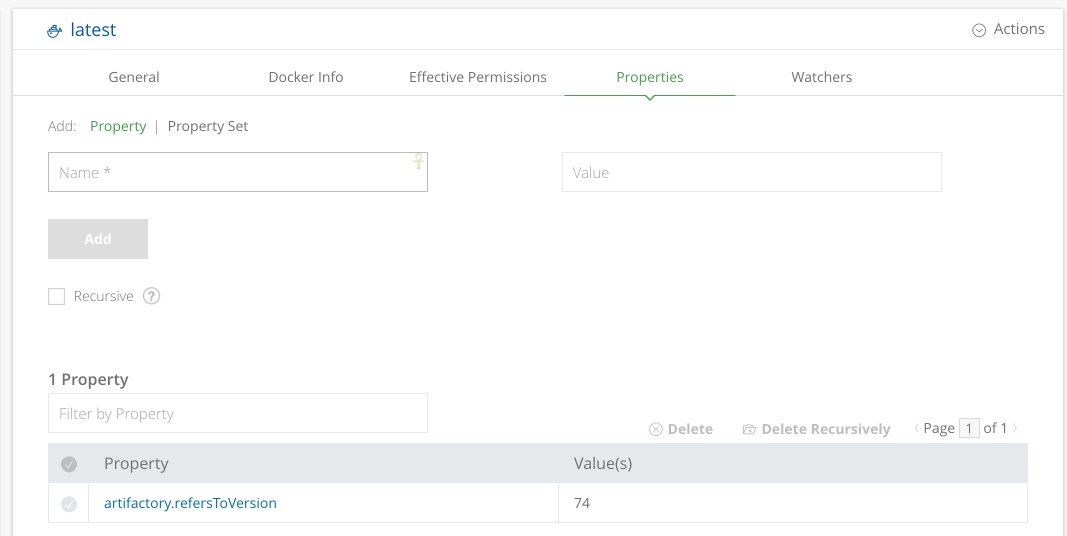
Task: Open the Effective Permissions tab
Action: coord(478,77)
